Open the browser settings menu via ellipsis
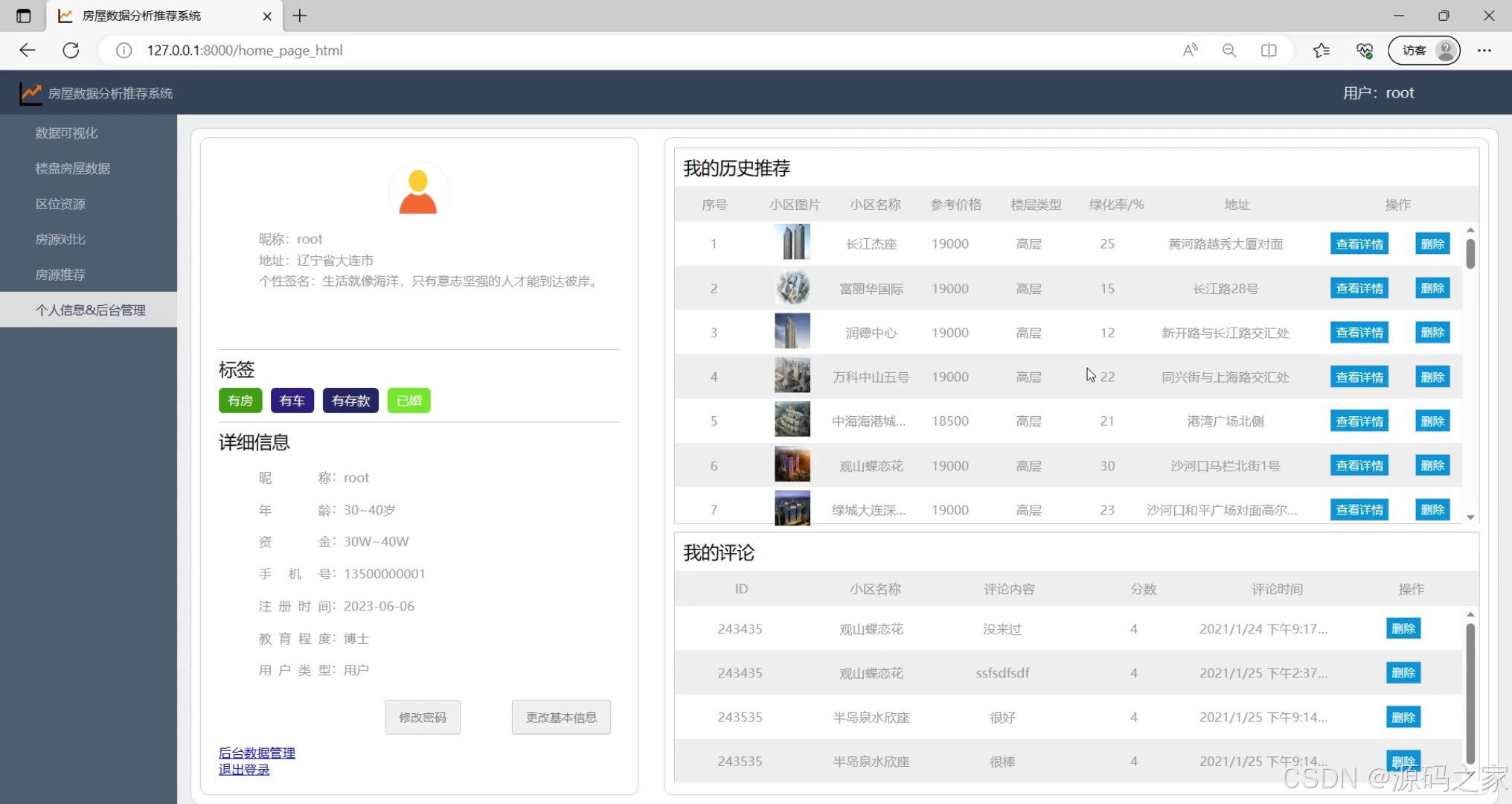The image size is (1512, 804). [1484, 50]
